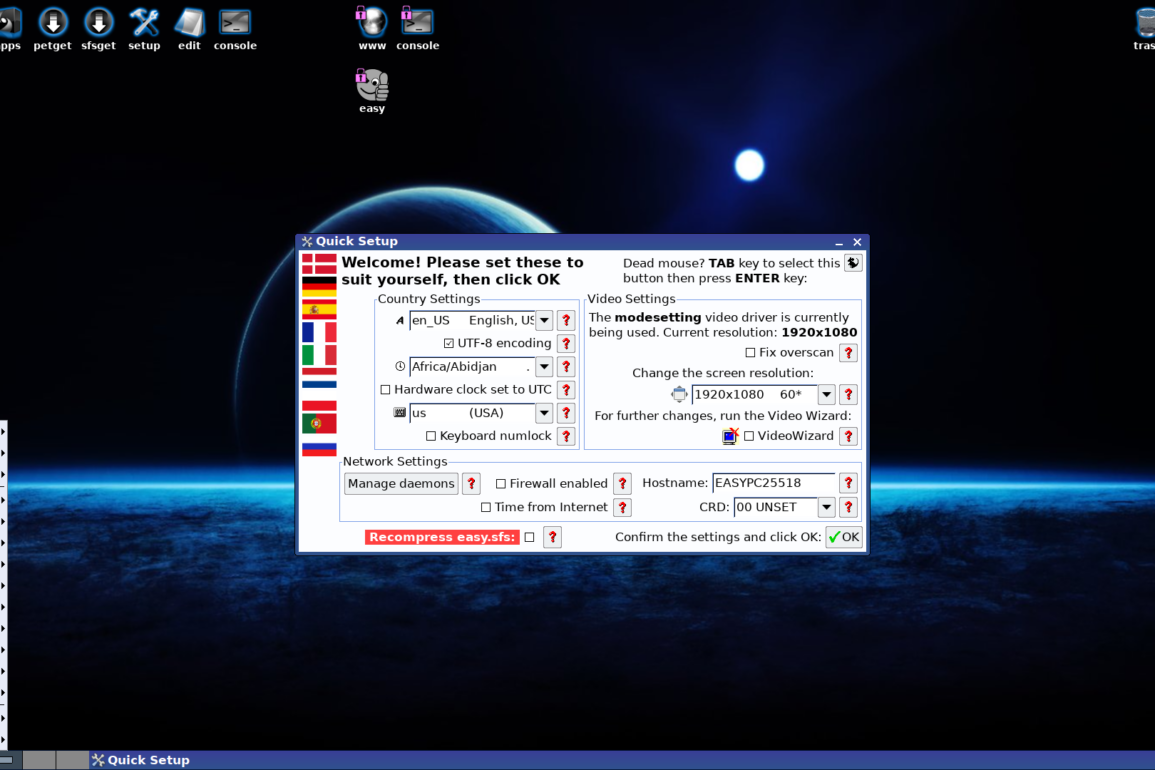Screen dimensions: 1155x770
Task: Choose the German flag language
Action: (x=319, y=286)
